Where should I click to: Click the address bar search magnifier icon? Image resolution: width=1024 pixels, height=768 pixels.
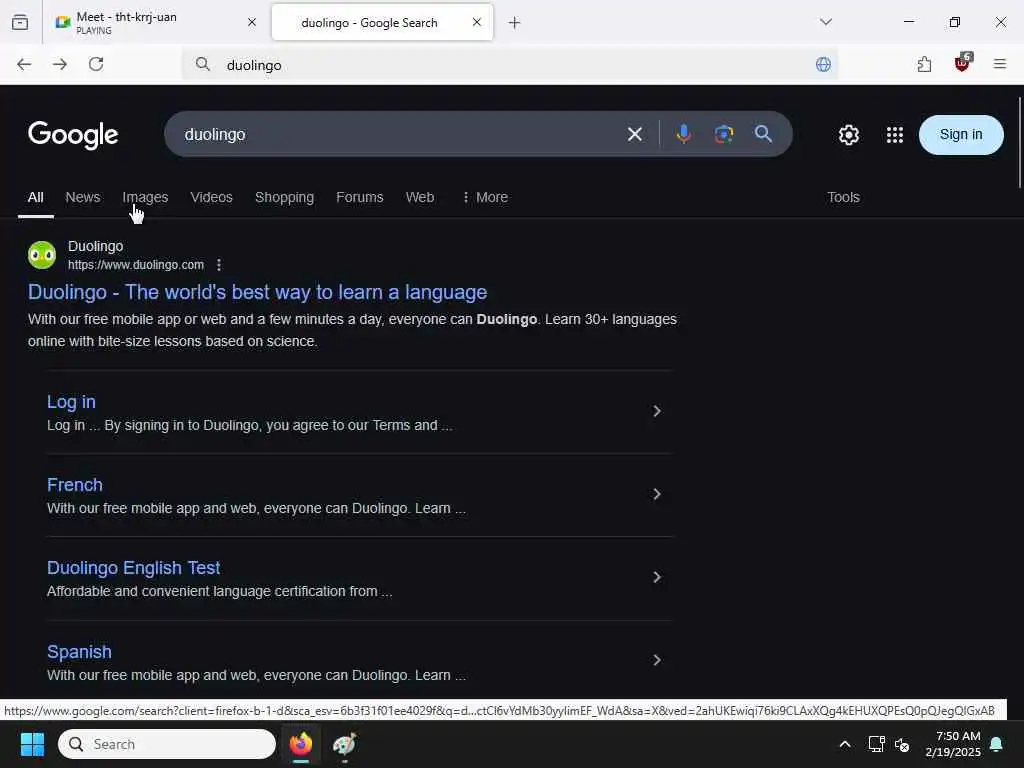coord(203,64)
